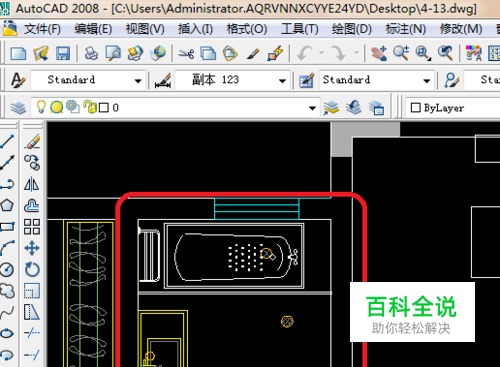Copy selection with the Copy icon
The width and height of the screenshot is (500, 367).
(x=208, y=53)
